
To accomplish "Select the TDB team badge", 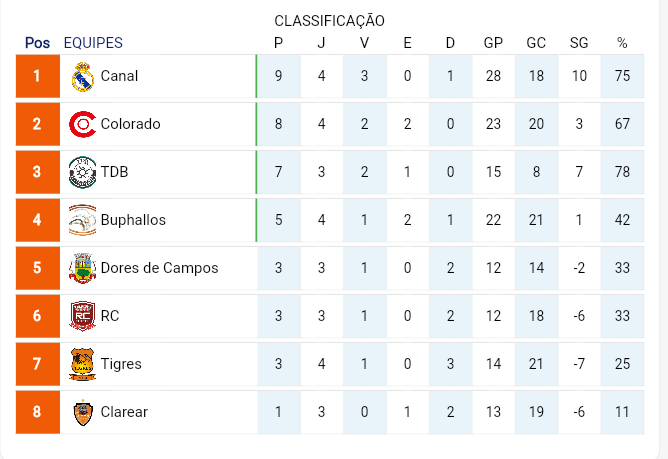I will pyautogui.click(x=82, y=172).
